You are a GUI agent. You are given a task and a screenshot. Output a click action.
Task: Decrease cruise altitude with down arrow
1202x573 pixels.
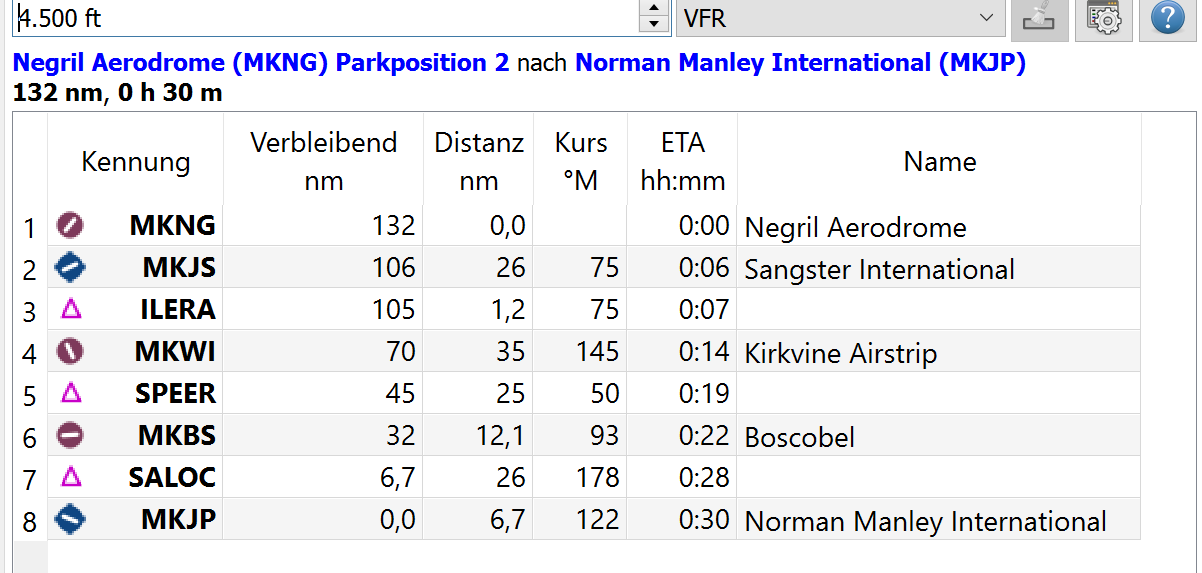tap(654, 27)
